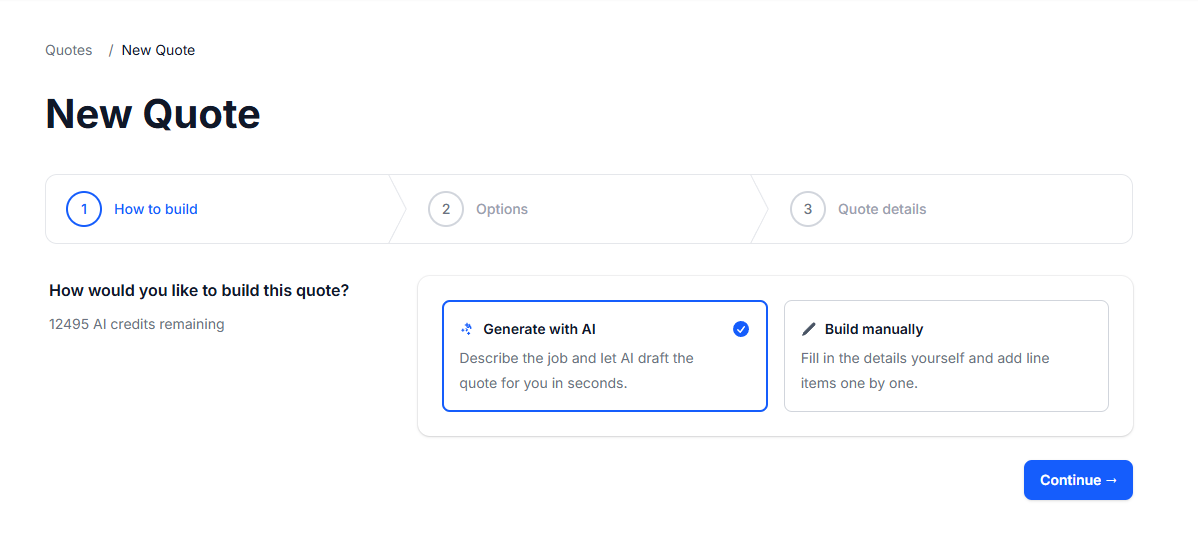Jump to the Quote details step label

(x=882, y=209)
